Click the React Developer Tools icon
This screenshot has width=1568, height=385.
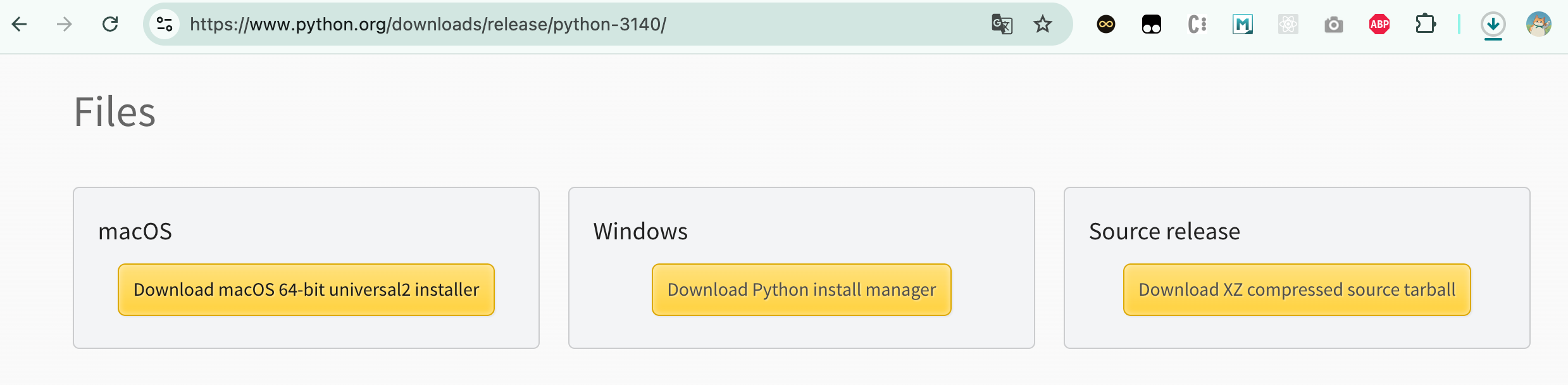(x=1288, y=25)
